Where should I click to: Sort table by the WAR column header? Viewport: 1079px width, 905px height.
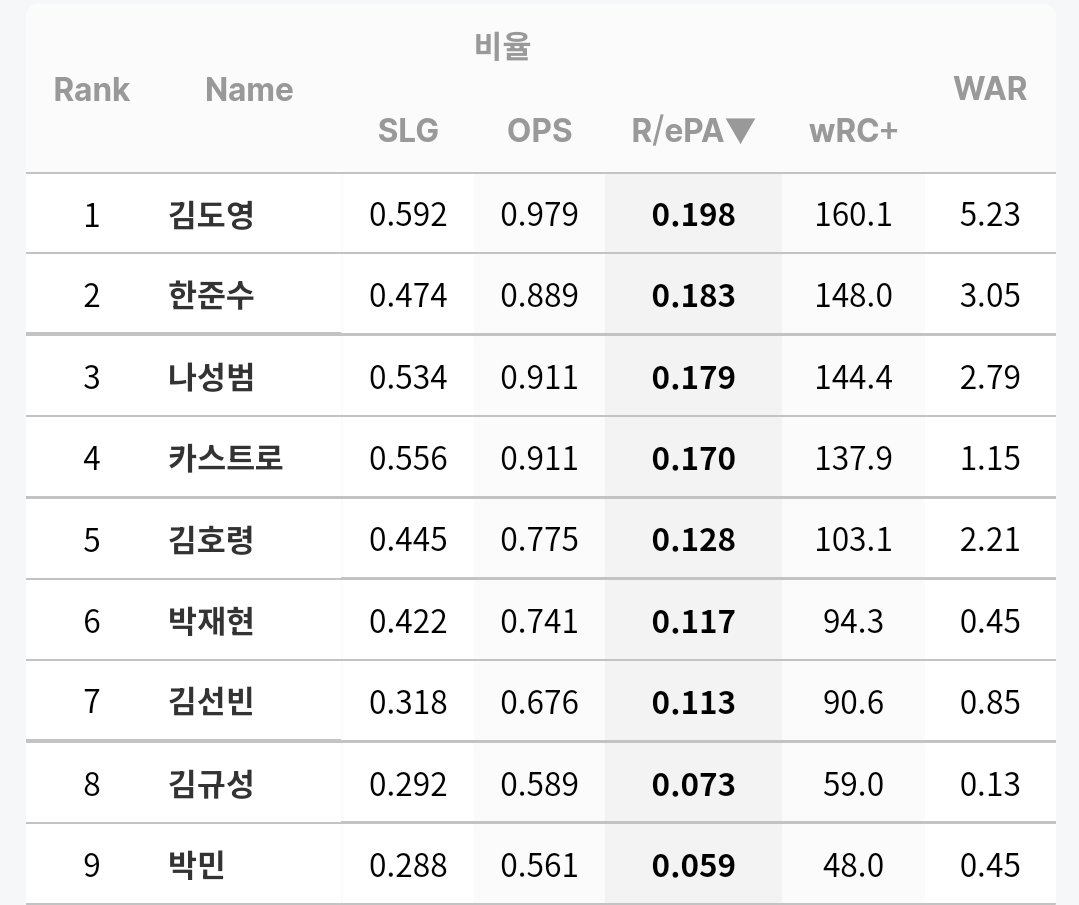point(990,89)
